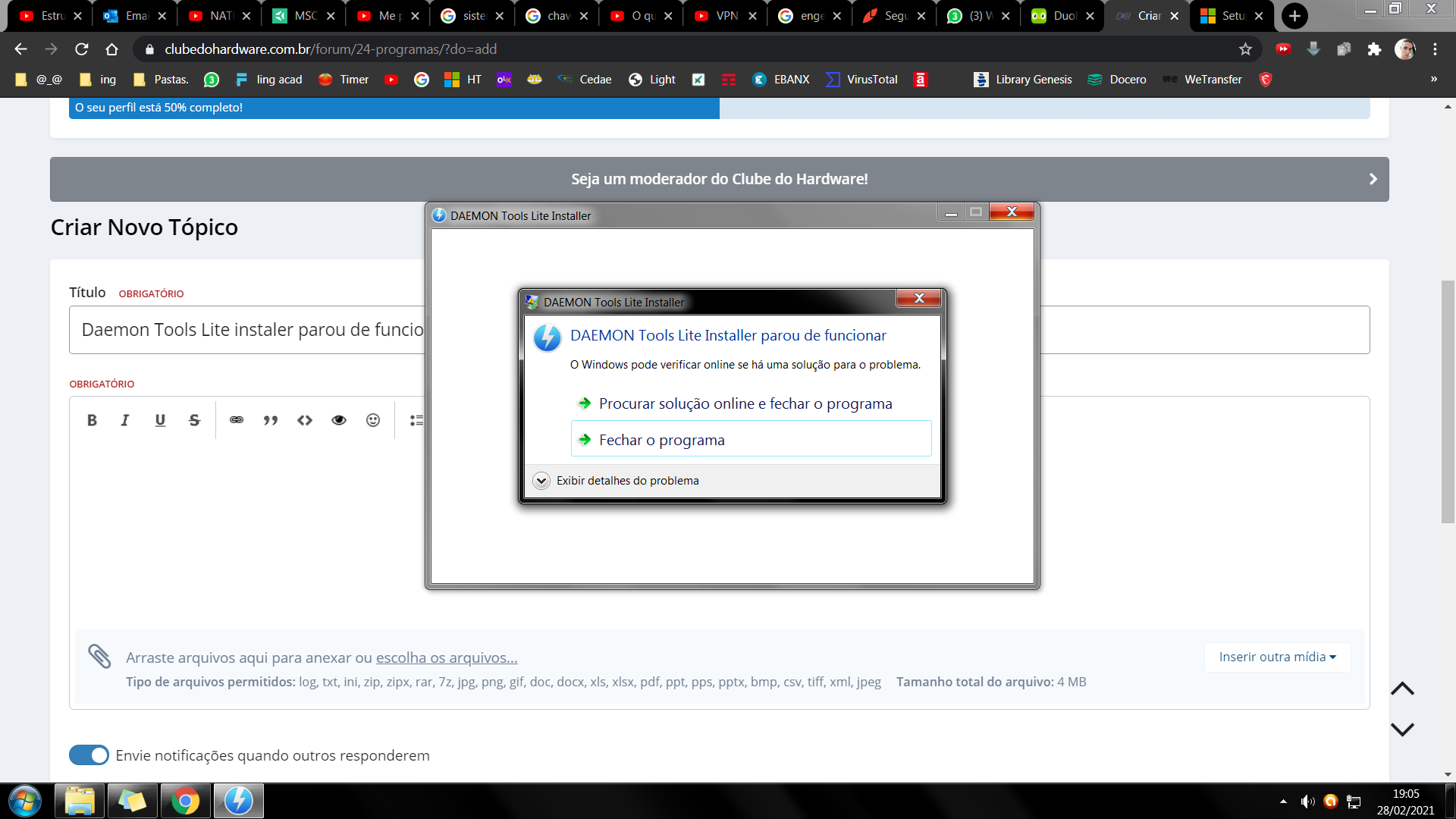
Task: Open File Explorer from the taskbar
Action: pos(80,802)
